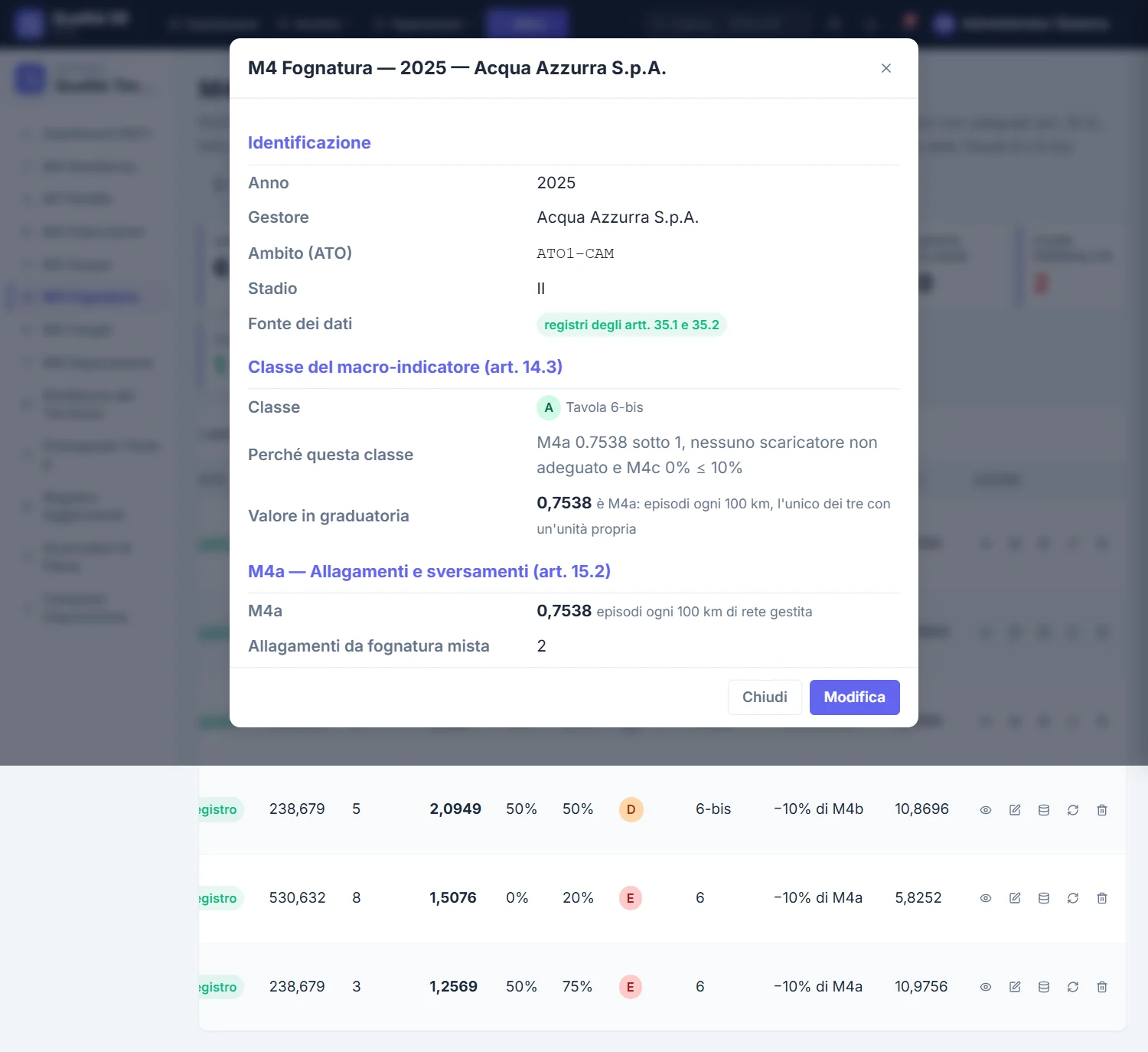Open database icon in the 1,5076 row
The height and width of the screenshot is (1052, 1148).
click(1044, 898)
